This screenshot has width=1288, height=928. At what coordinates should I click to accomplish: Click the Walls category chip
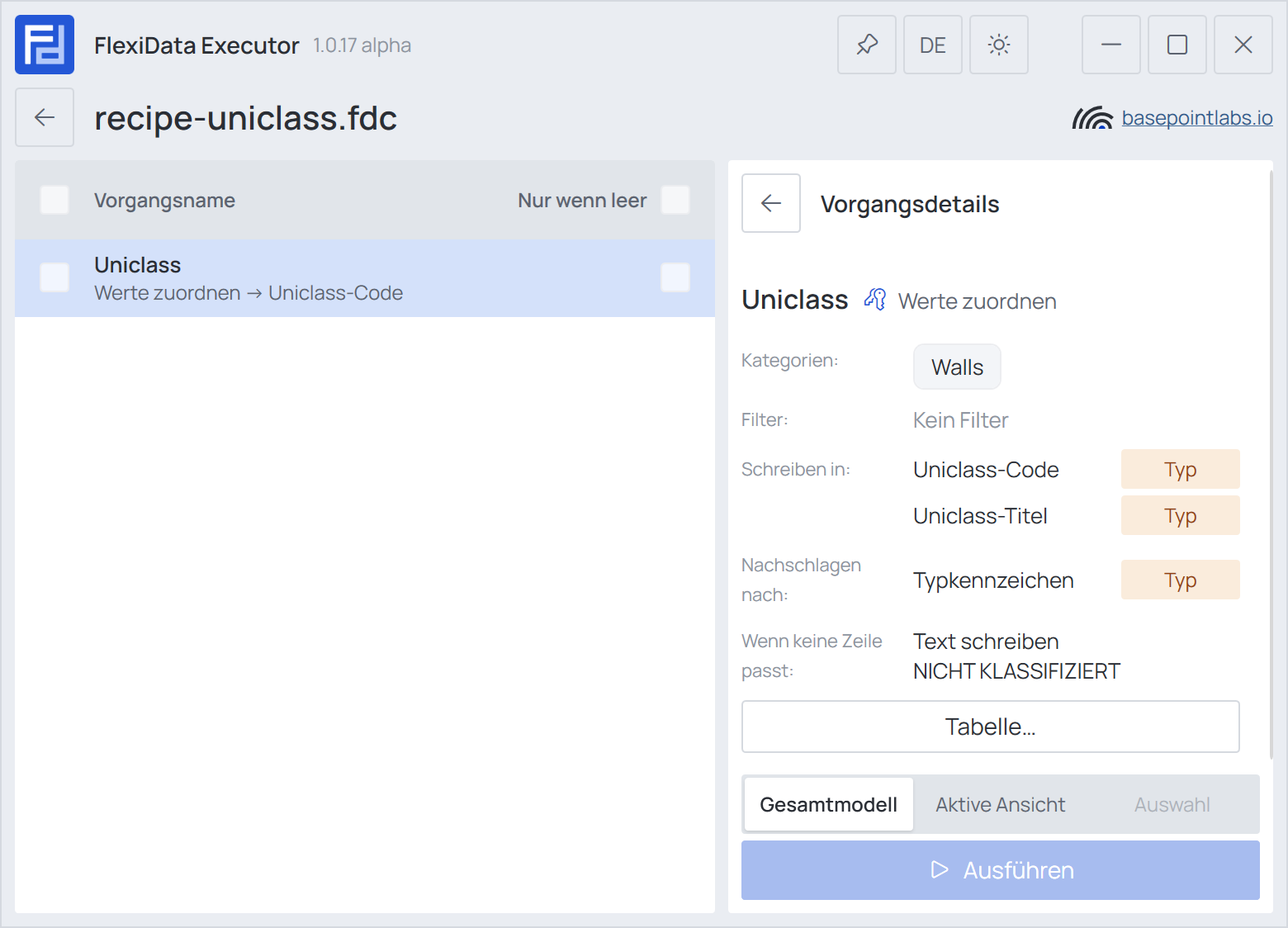point(958,367)
